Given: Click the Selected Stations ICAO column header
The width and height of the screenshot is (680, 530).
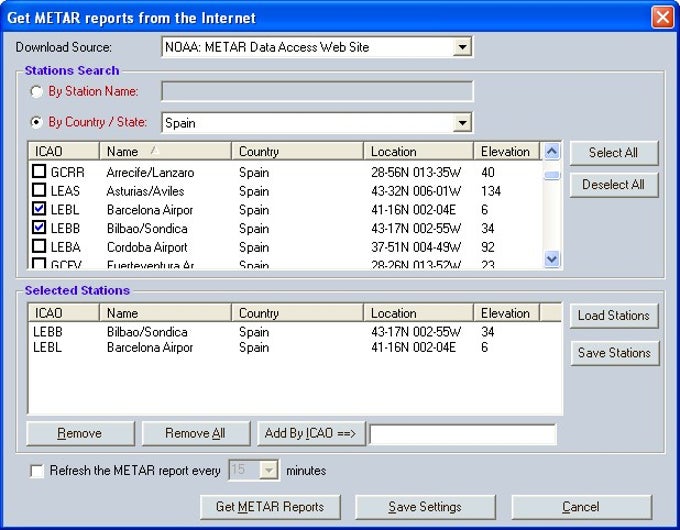Looking at the screenshot, I should [64, 313].
